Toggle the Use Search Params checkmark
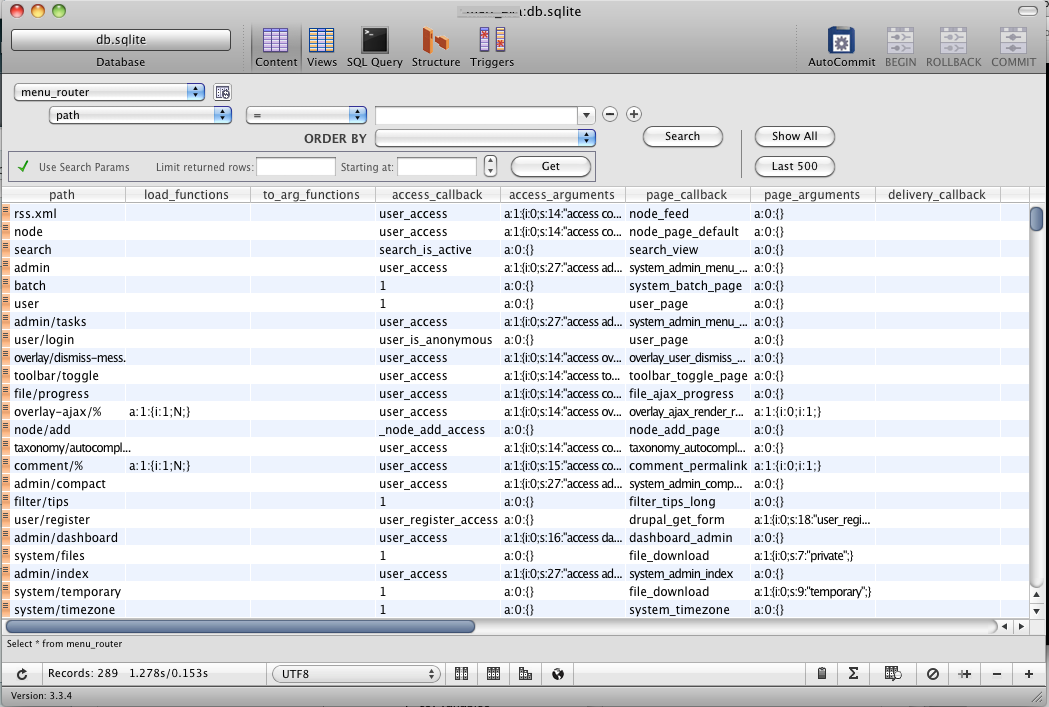This screenshot has height=707, width=1049. point(22,167)
